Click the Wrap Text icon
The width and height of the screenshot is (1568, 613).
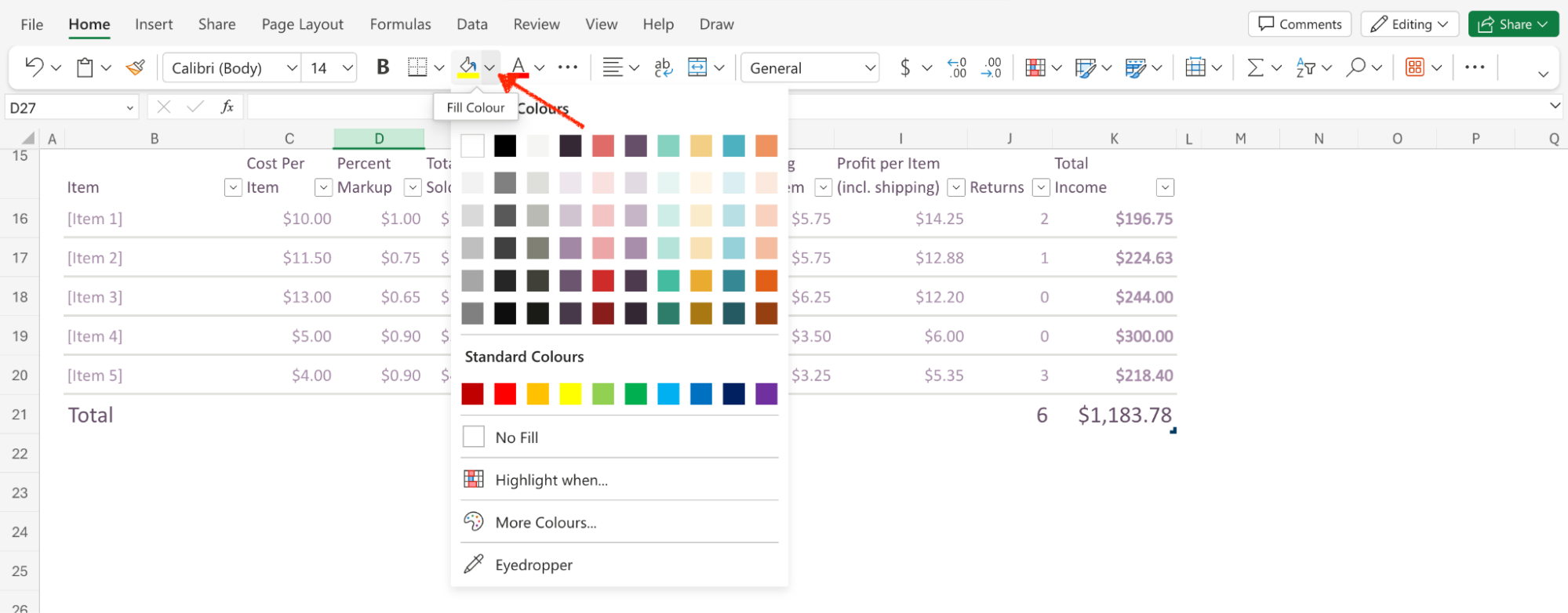click(x=663, y=68)
